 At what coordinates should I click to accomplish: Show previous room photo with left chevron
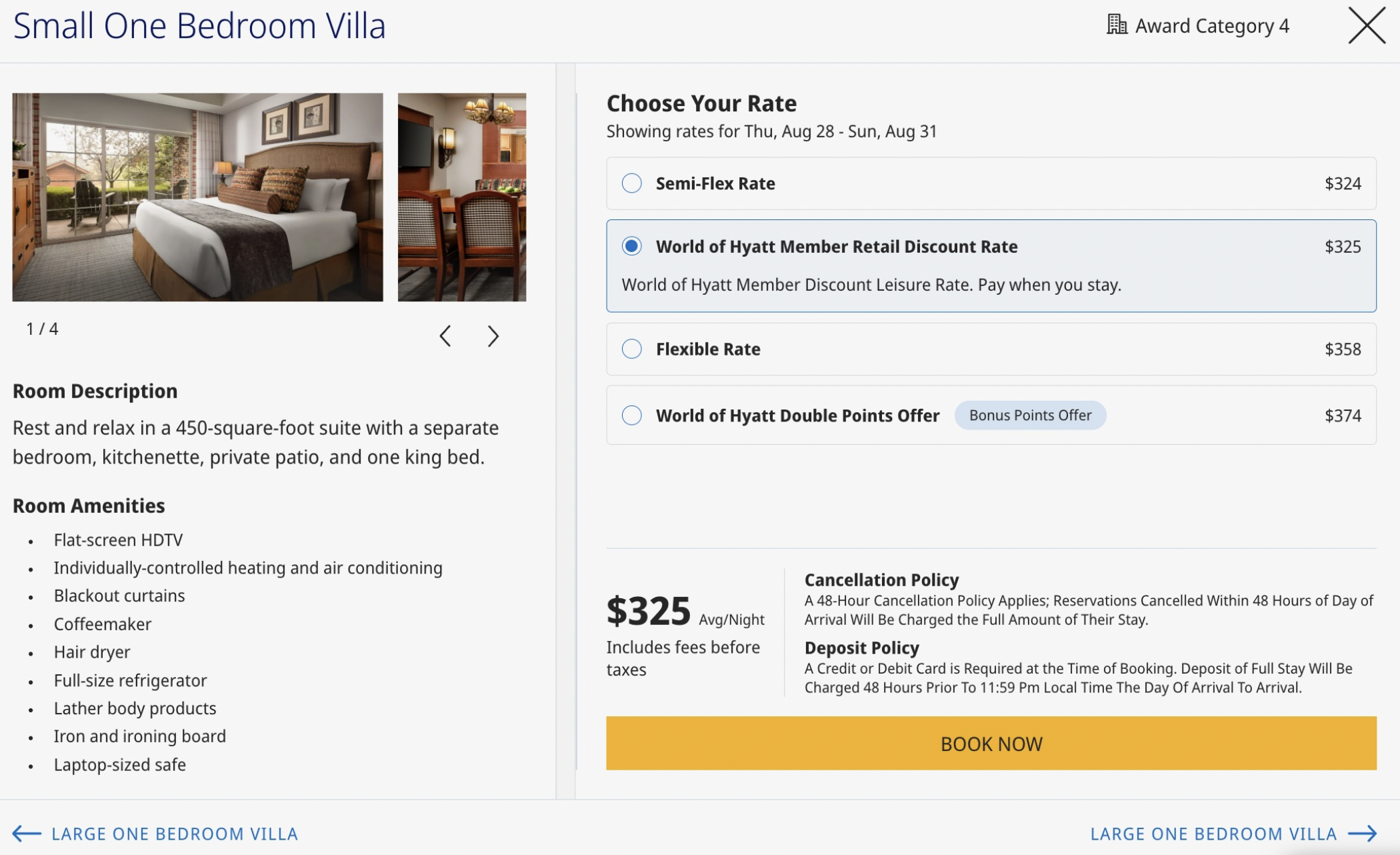coord(445,336)
